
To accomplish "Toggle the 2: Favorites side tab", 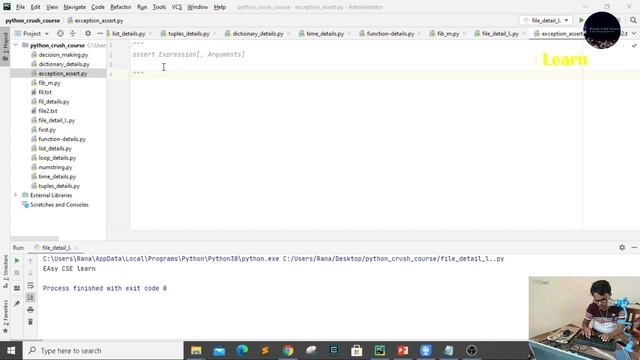I will [5, 317].
